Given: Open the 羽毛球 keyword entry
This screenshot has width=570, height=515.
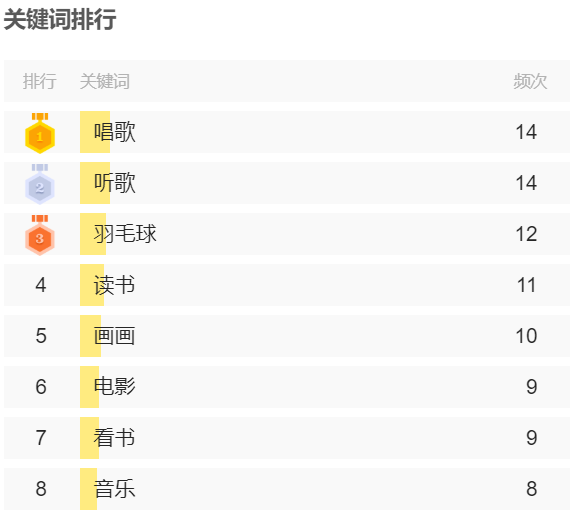Looking at the screenshot, I should click(125, 234).
